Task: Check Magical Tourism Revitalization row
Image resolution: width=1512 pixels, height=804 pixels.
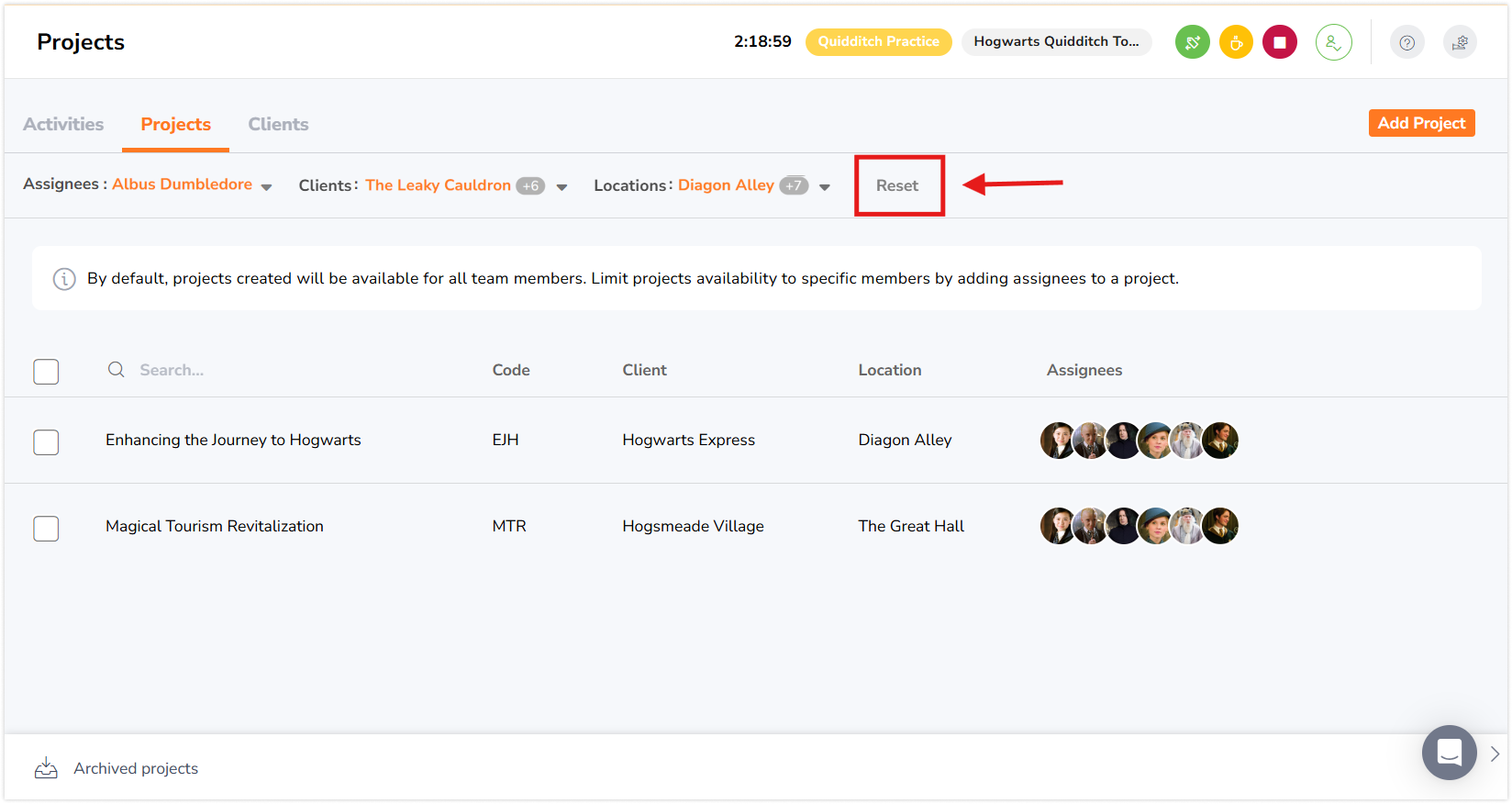Action: [46, 529]
